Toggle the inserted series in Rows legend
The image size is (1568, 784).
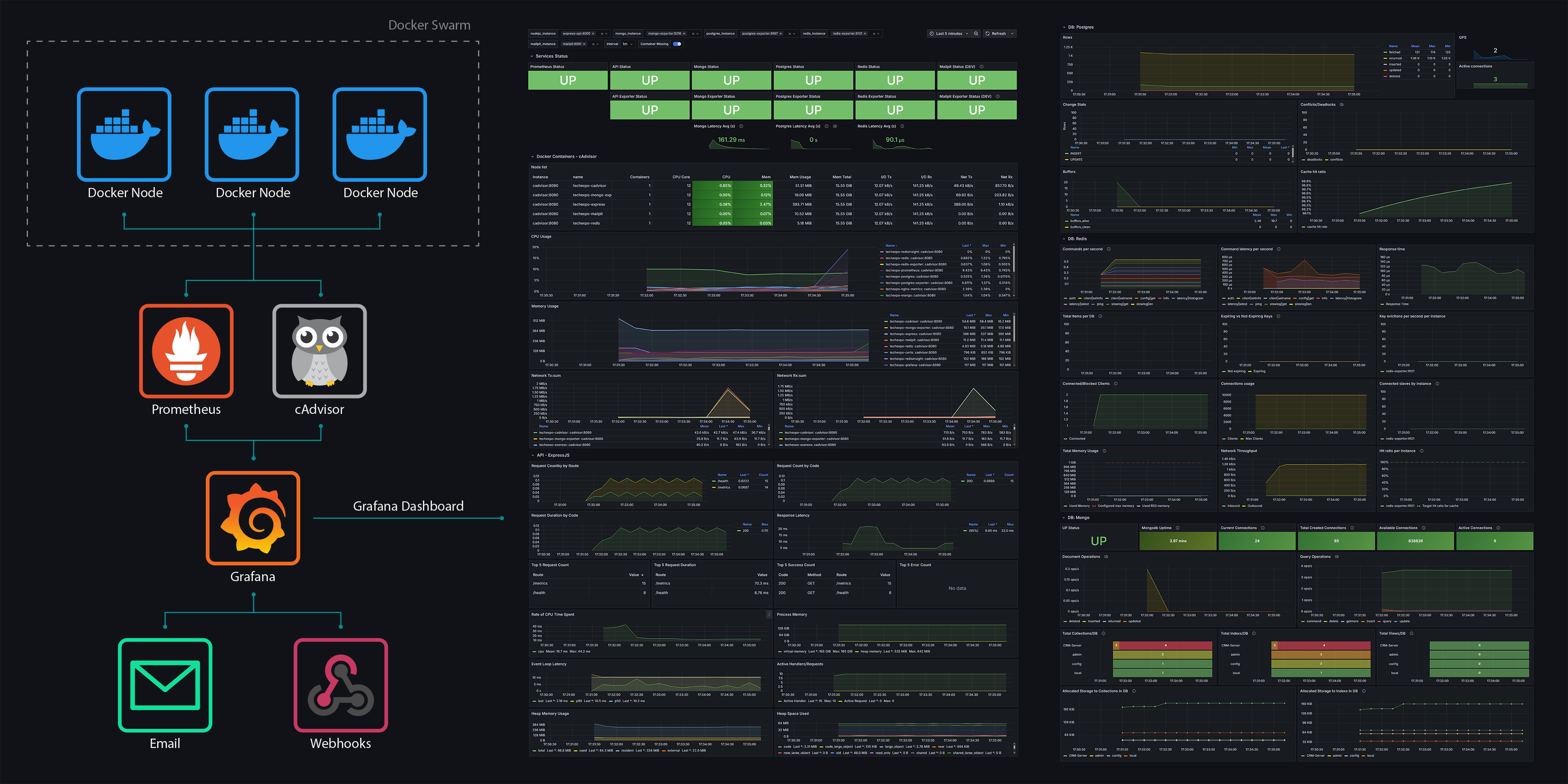click(1392, 64)
